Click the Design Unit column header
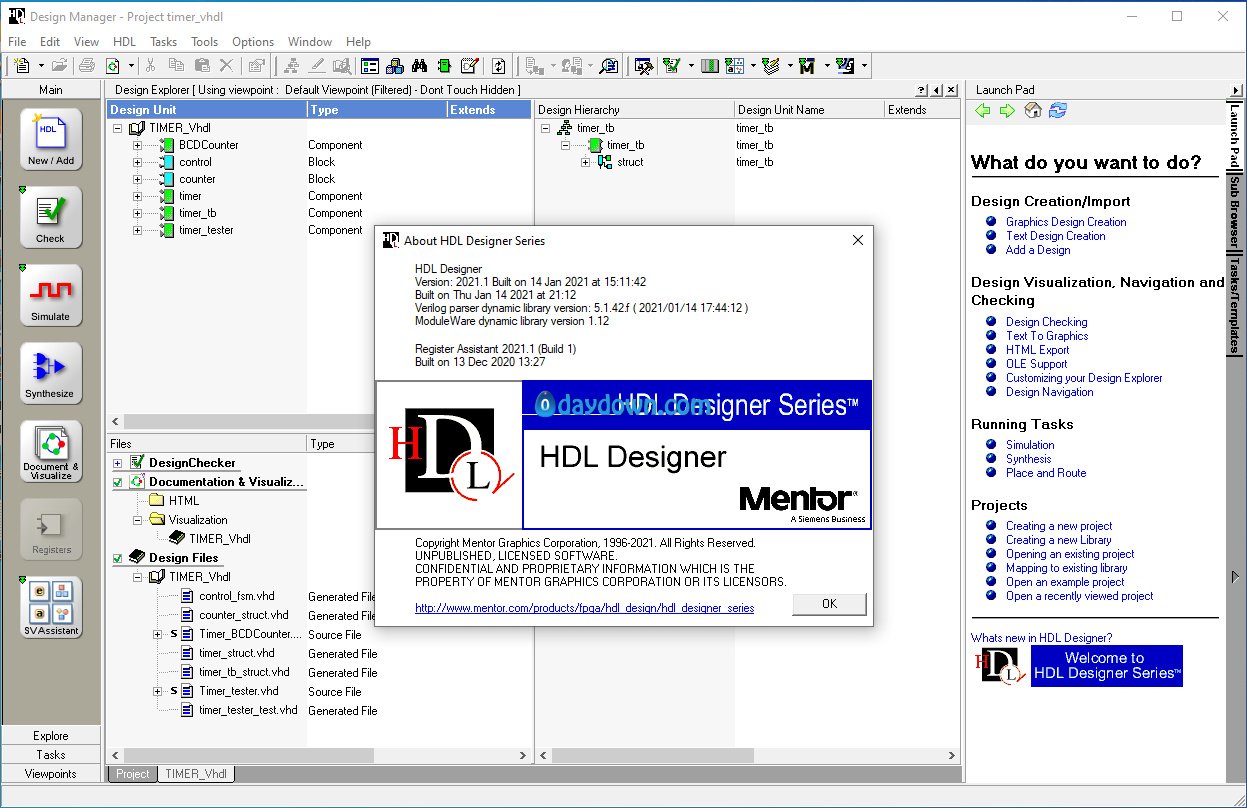 (x=207, y=110)
